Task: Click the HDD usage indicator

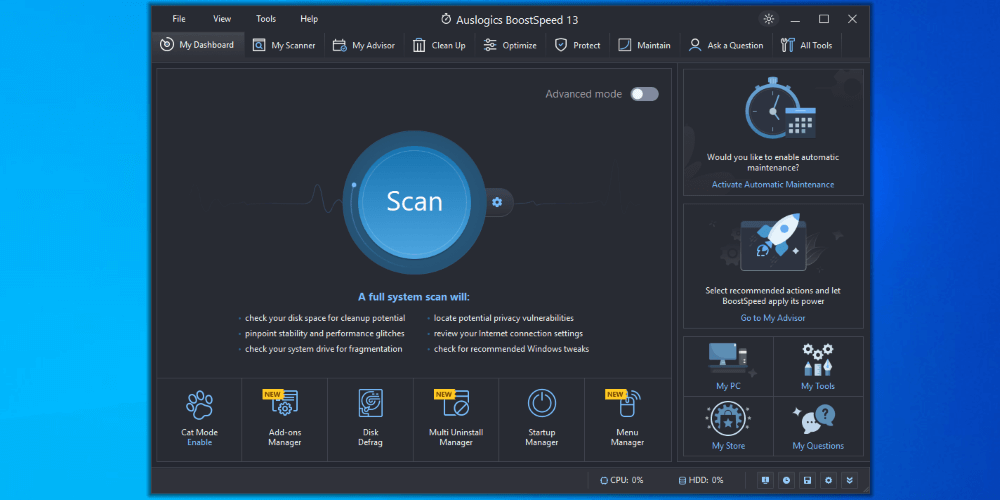Action: [700, 480]
